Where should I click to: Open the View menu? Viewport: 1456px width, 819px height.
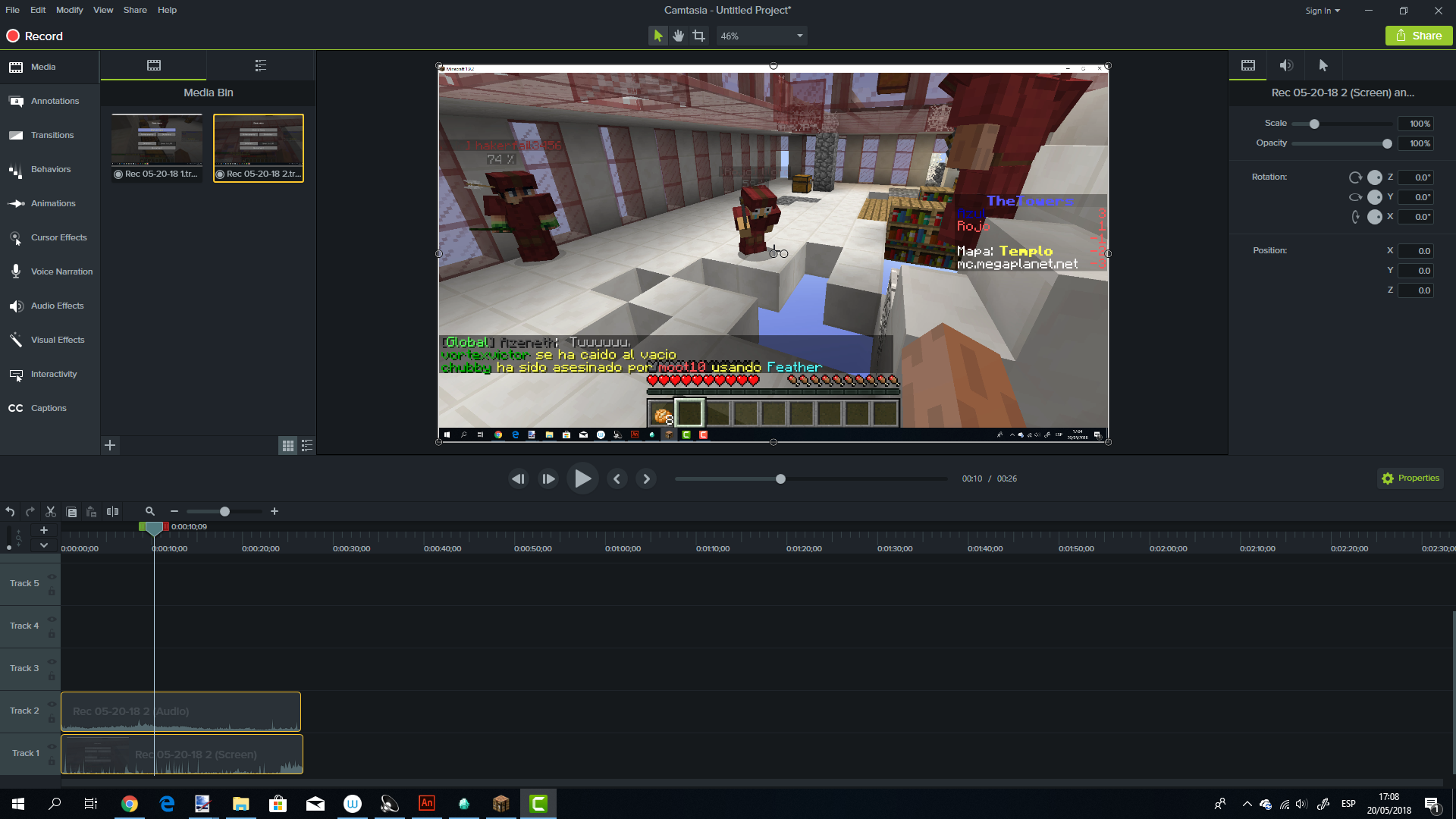(x=103, y=10)
